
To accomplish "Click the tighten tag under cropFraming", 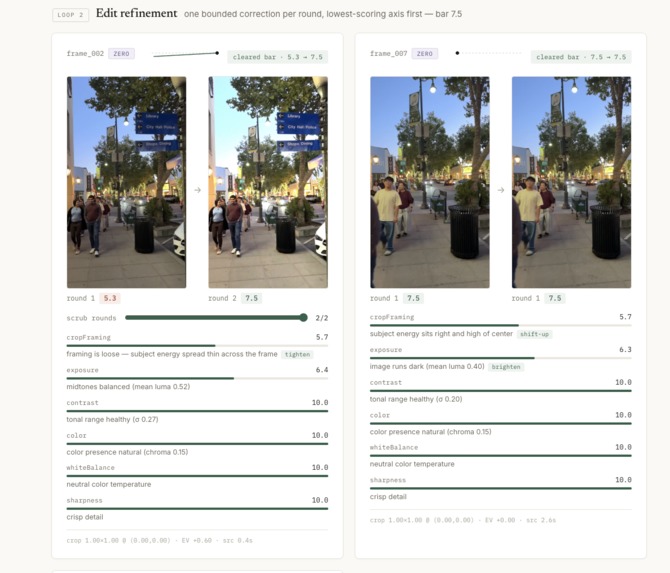I will tap(297, 355).
